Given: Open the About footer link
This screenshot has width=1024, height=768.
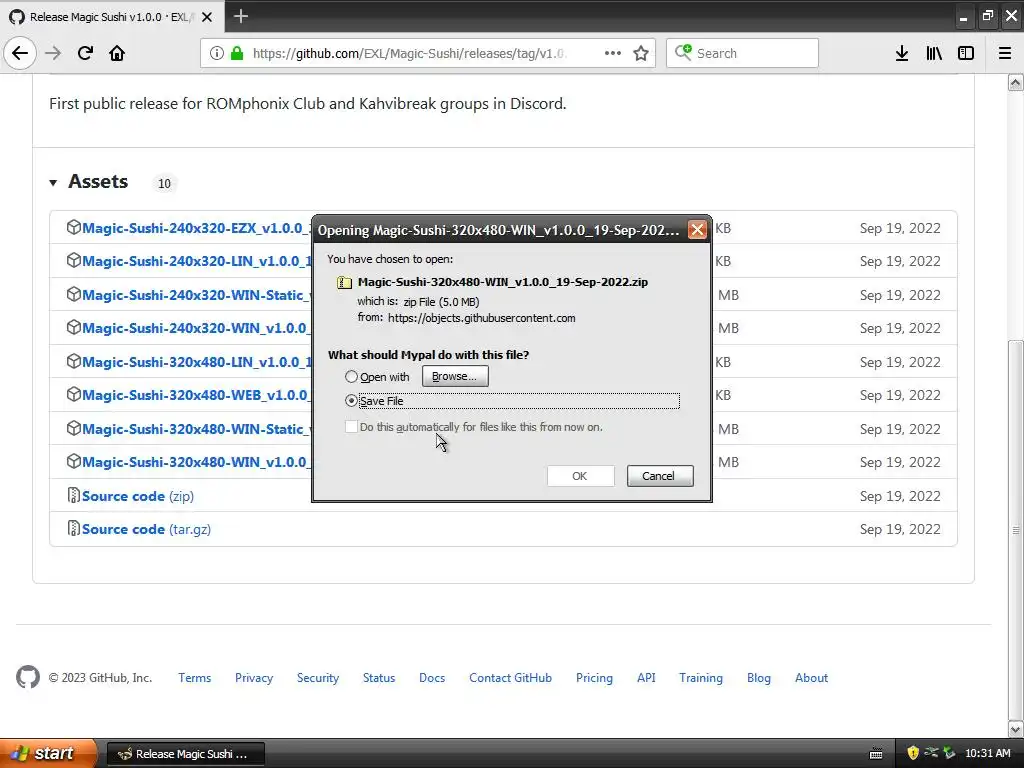Looking at the screenshot, I should pyautogui.click(x=811, y=678).
